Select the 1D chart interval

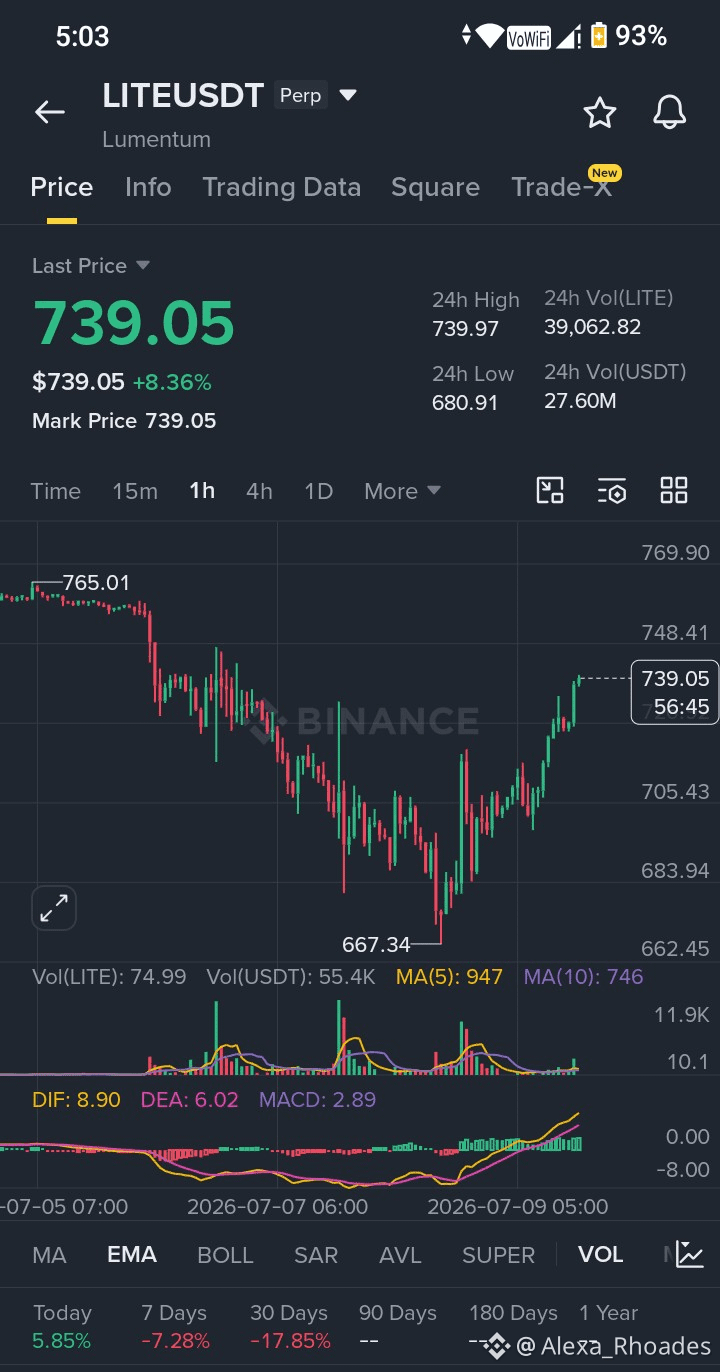tap(318, 491)
